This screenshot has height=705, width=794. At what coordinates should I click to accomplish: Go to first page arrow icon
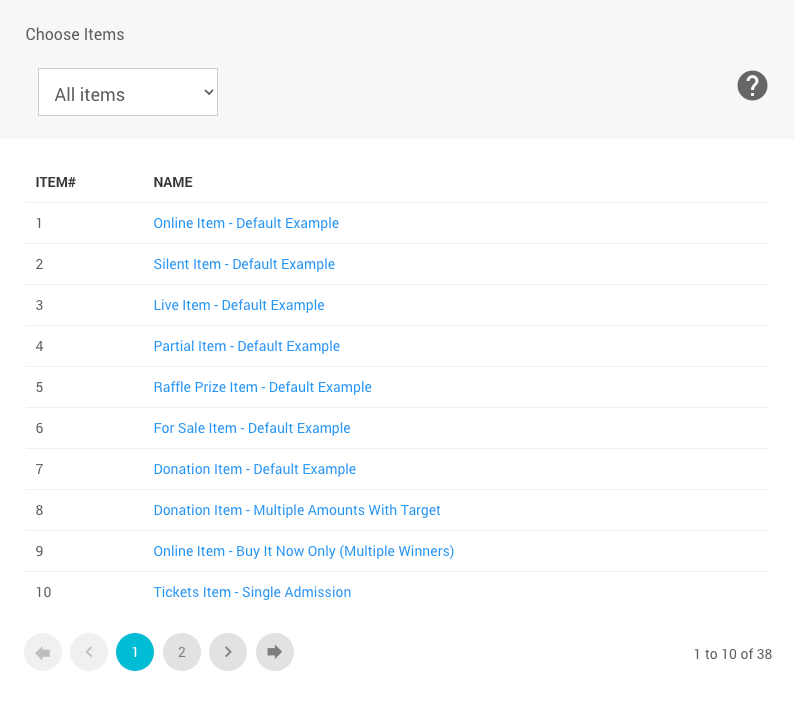[x=43, y=652]
